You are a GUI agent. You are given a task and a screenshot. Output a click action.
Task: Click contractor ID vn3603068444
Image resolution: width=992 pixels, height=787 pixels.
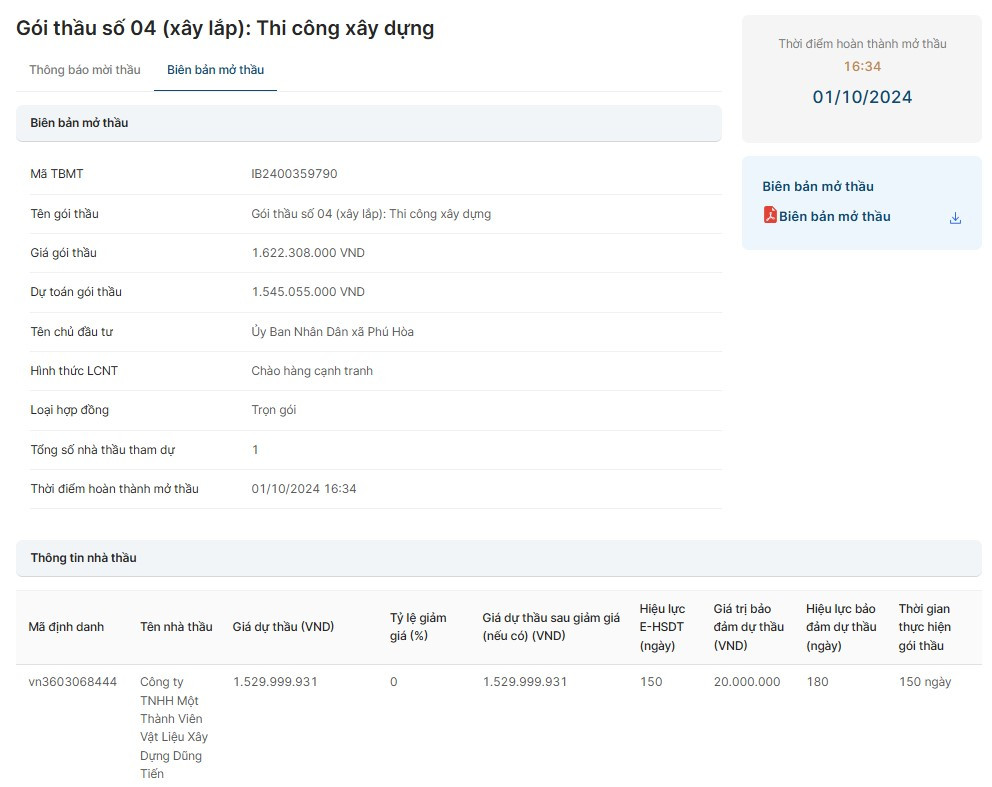click(73, 682)
